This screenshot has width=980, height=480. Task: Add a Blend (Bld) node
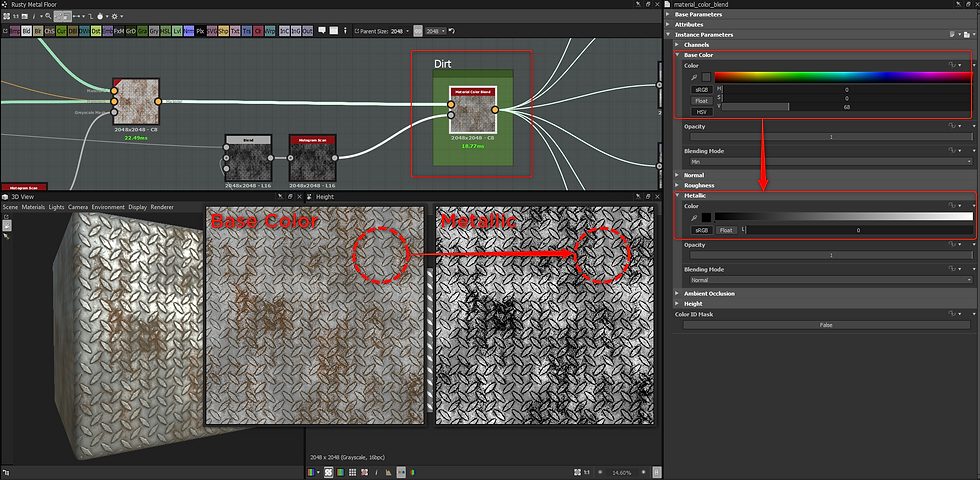26,31
